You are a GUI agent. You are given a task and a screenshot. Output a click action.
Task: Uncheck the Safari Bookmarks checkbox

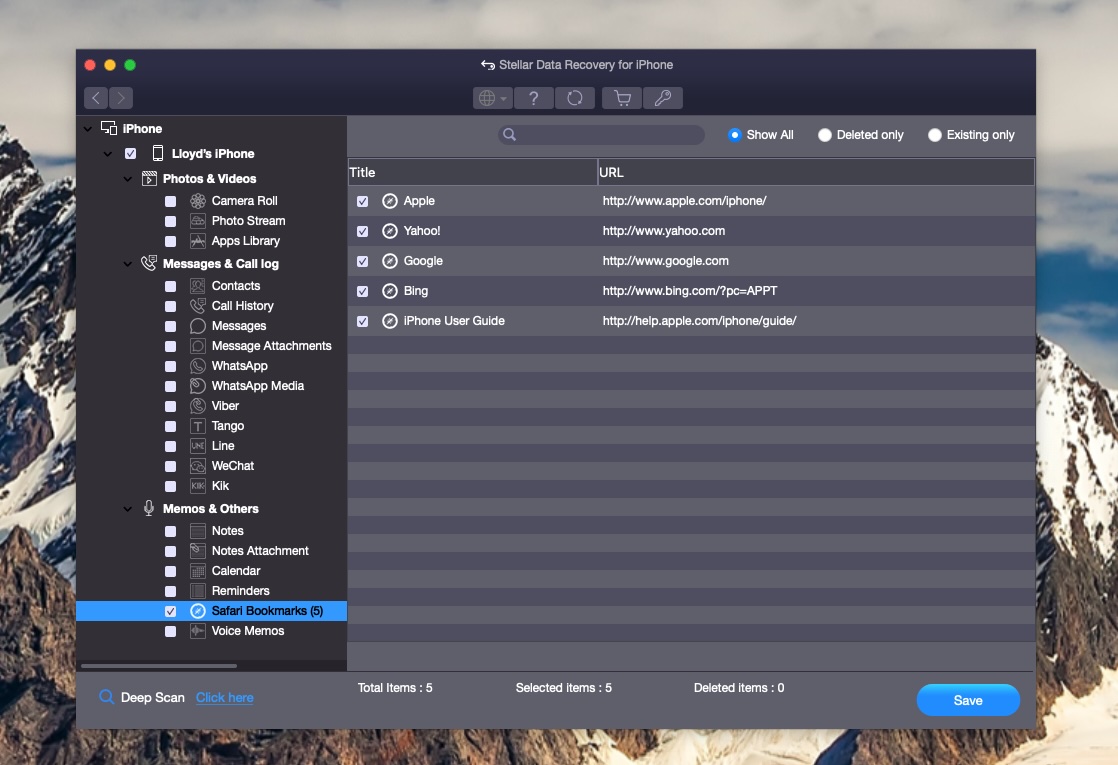tap(170, 611)
